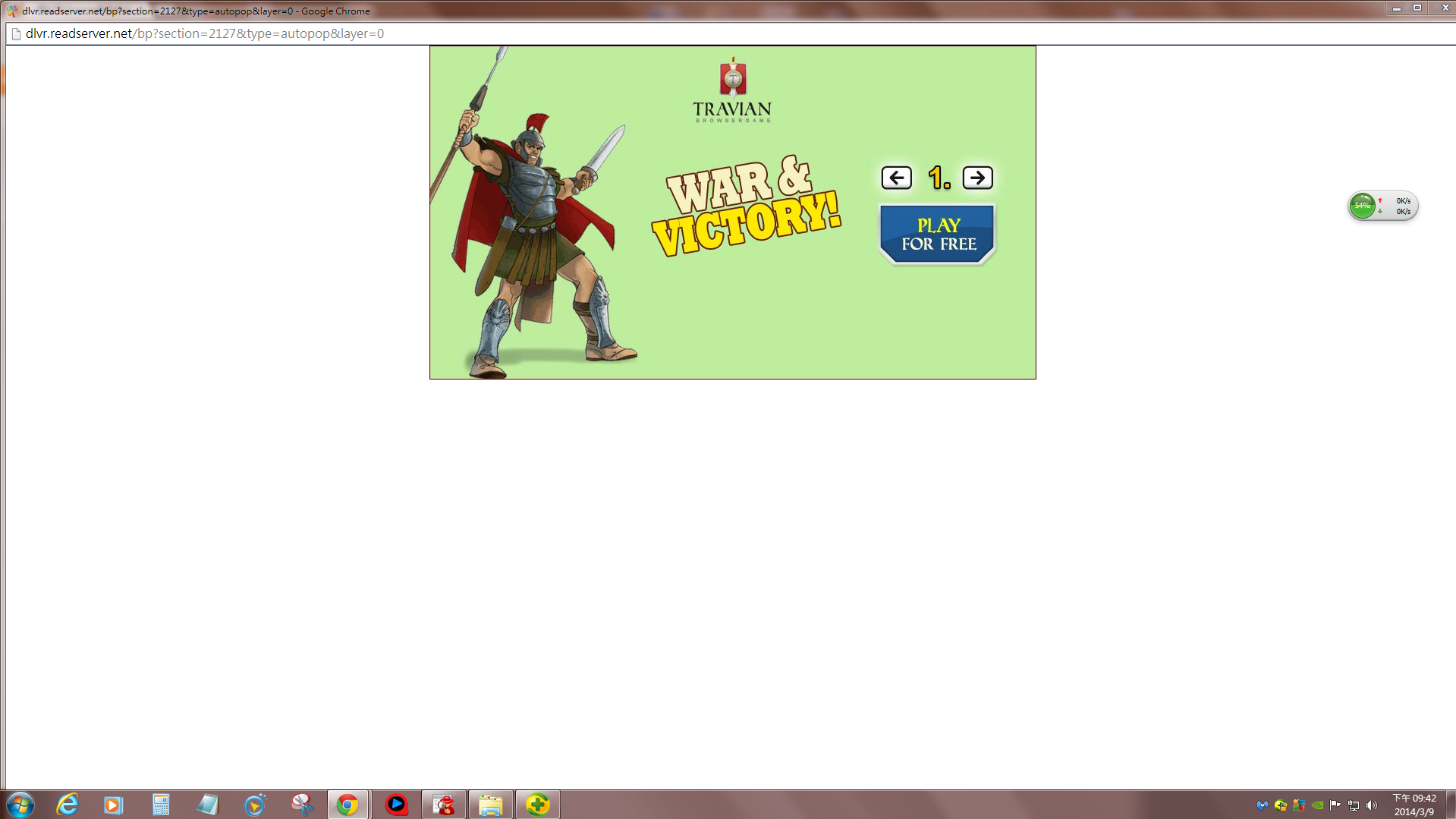Open the red play-button media app on the taskbar

coord(396,805)
